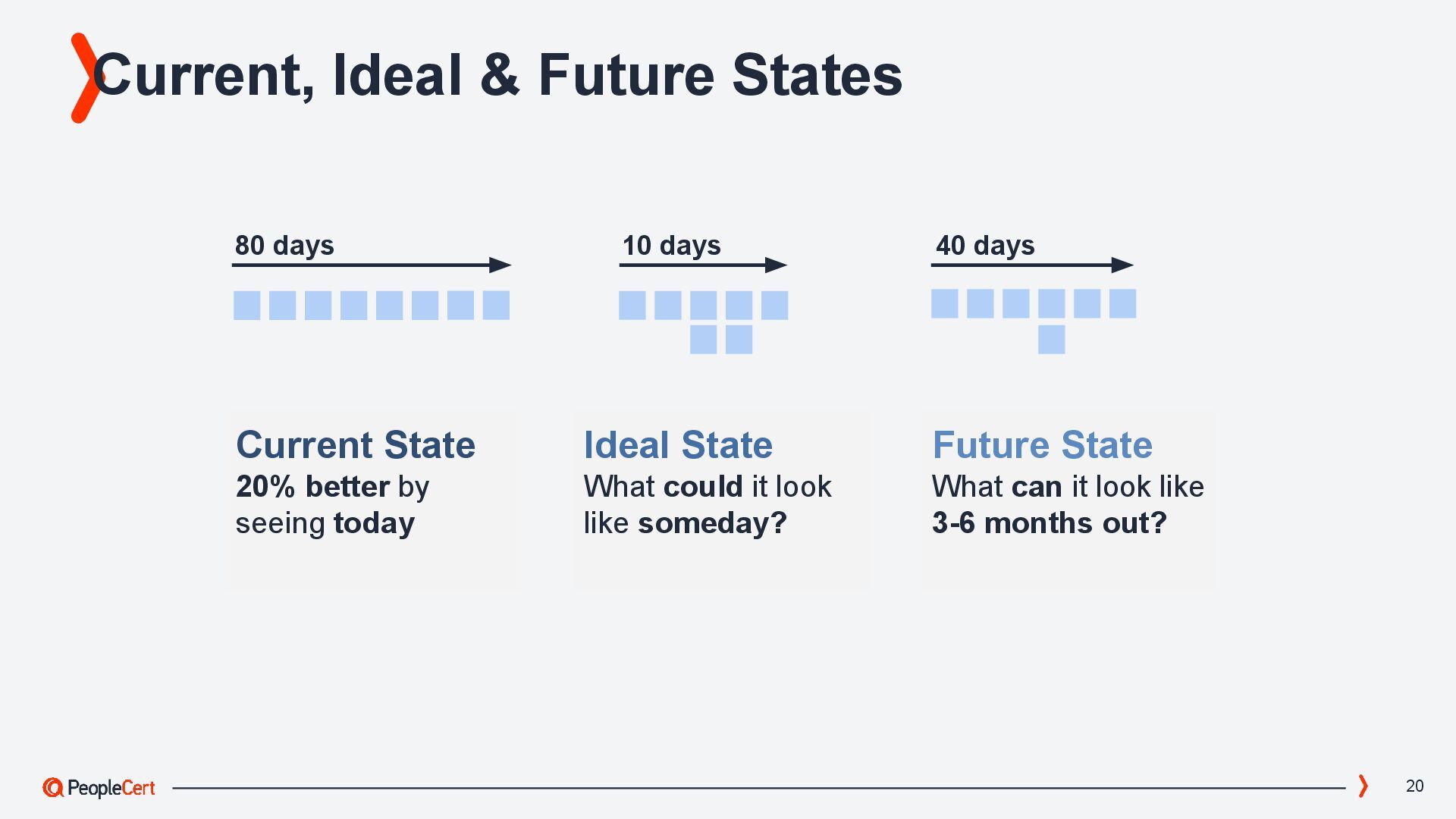Click the PeopleCert logo in the footer
The image size is (1456, 819).
pos(99,788)
